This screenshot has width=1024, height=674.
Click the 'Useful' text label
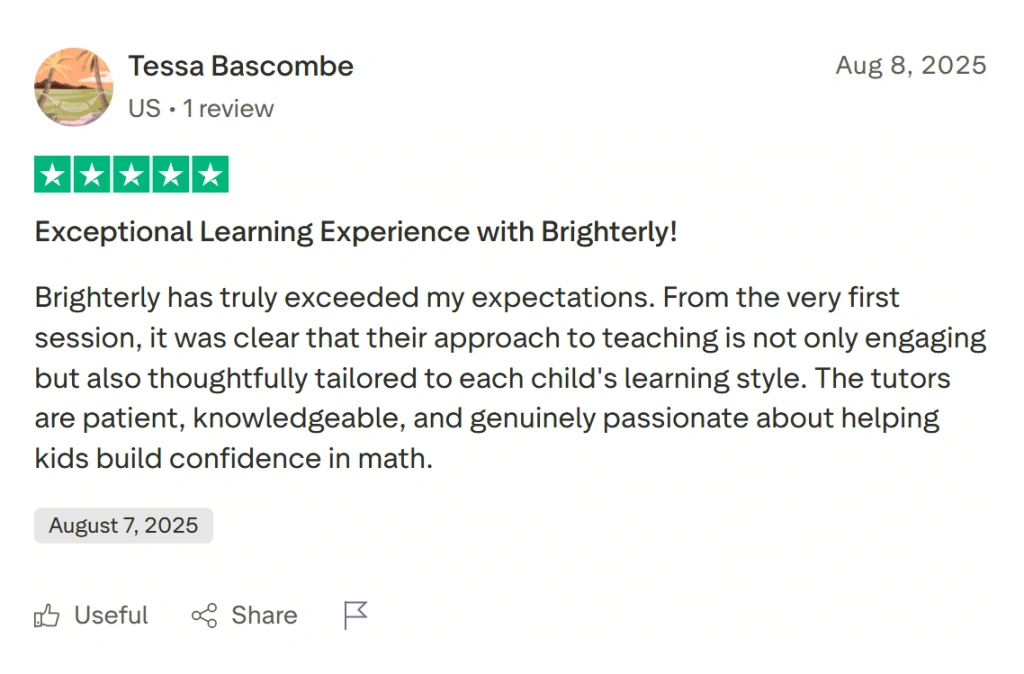pos(110,615)
